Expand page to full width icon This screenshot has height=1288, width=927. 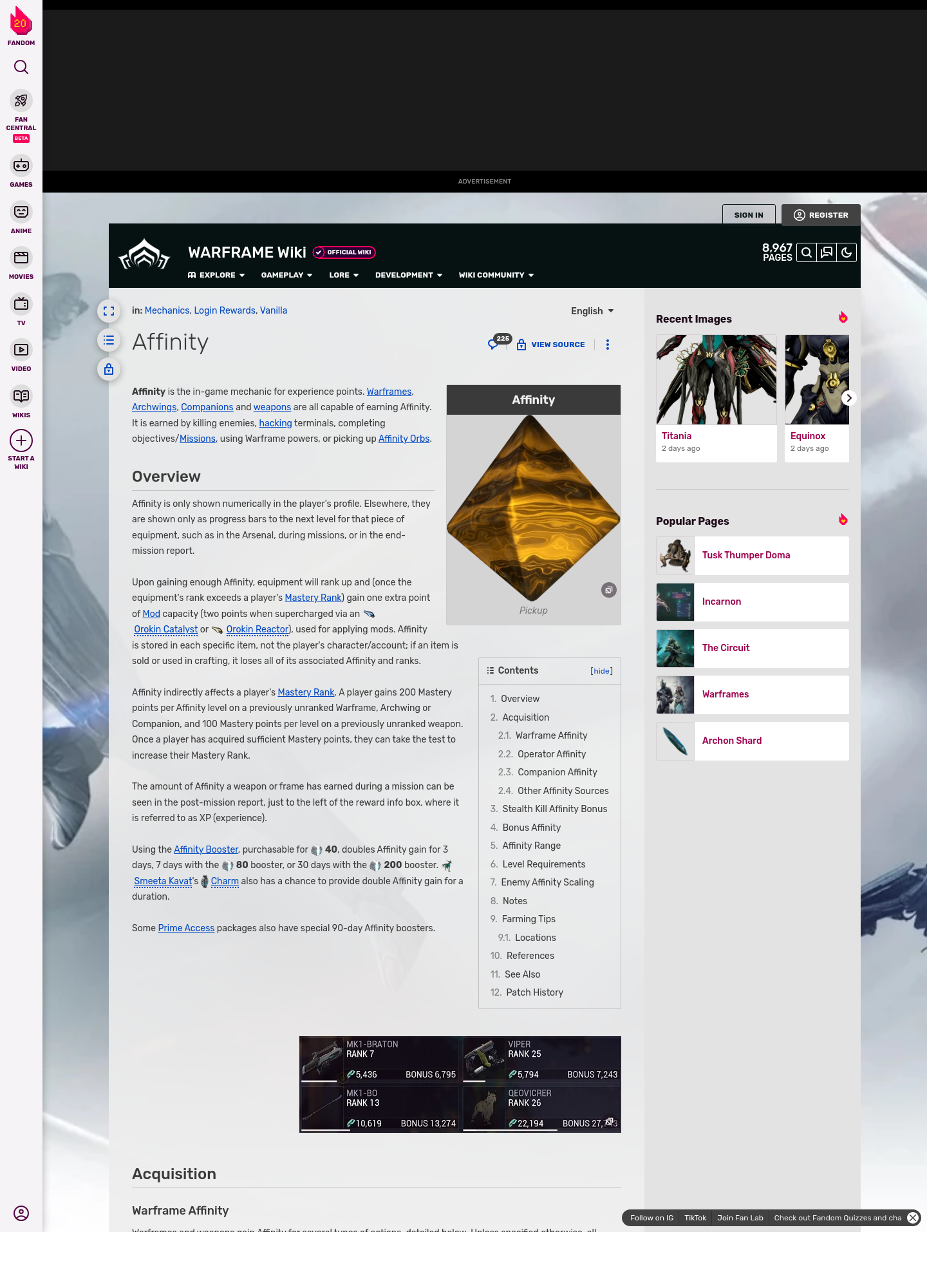pyautogui.click(x=109, y=311)
